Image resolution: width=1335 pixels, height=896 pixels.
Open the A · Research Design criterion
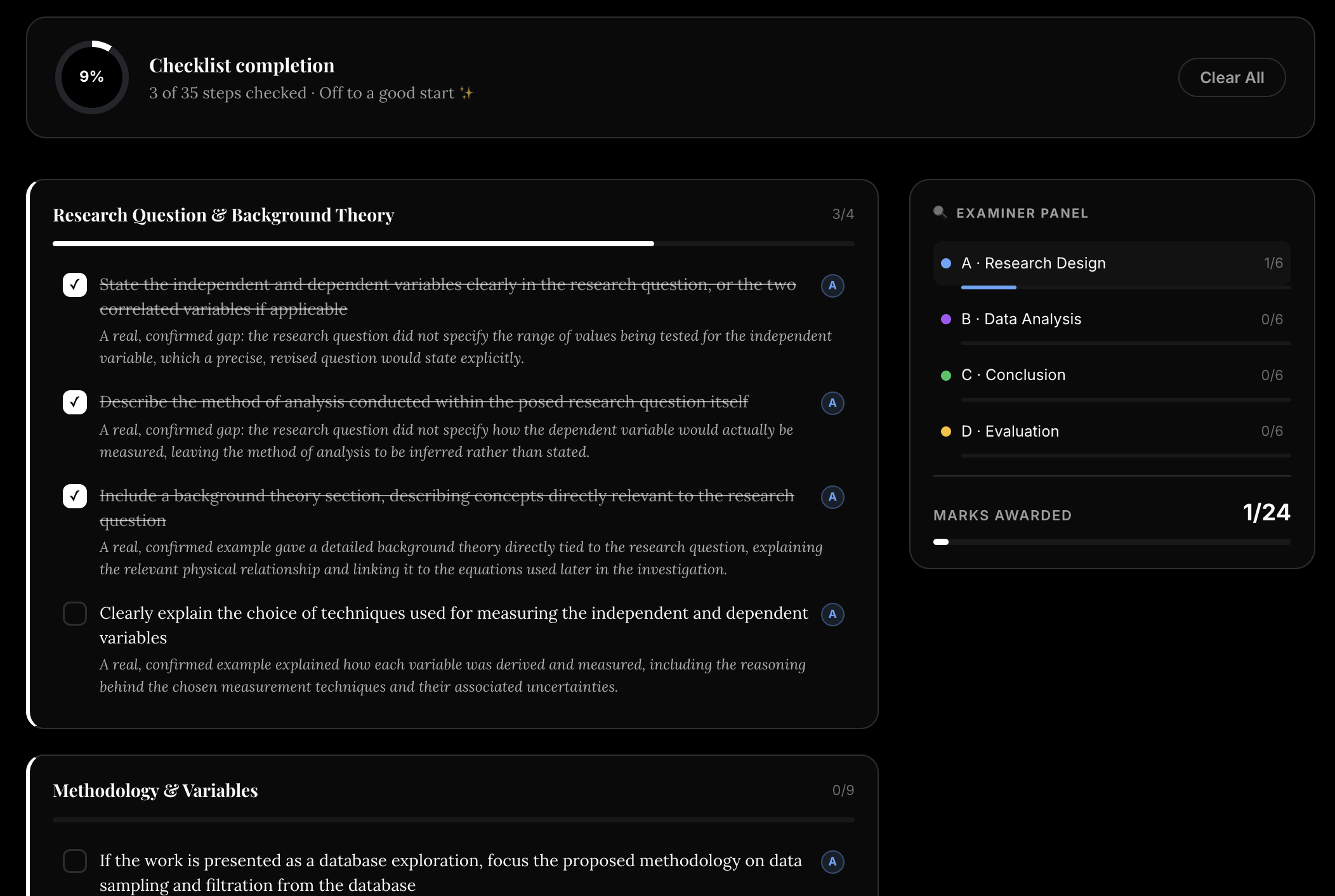pos(1112,263)
